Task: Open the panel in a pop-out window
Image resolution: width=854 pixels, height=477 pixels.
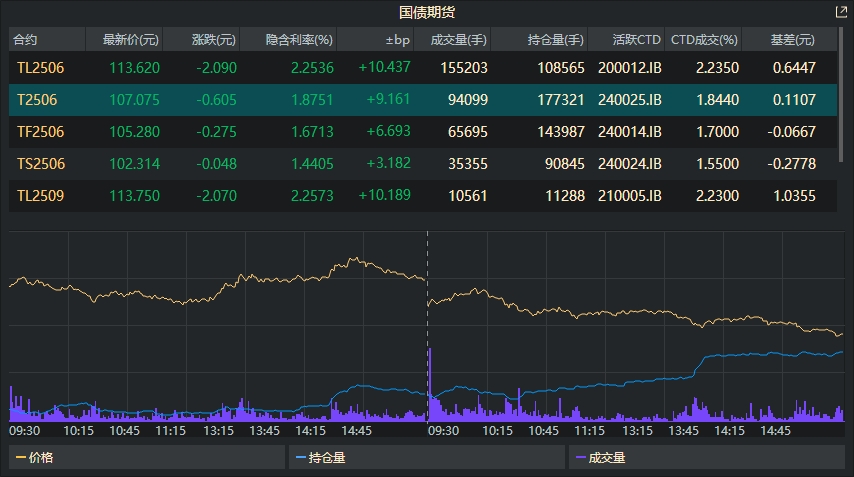Action: tap(840, 12)
